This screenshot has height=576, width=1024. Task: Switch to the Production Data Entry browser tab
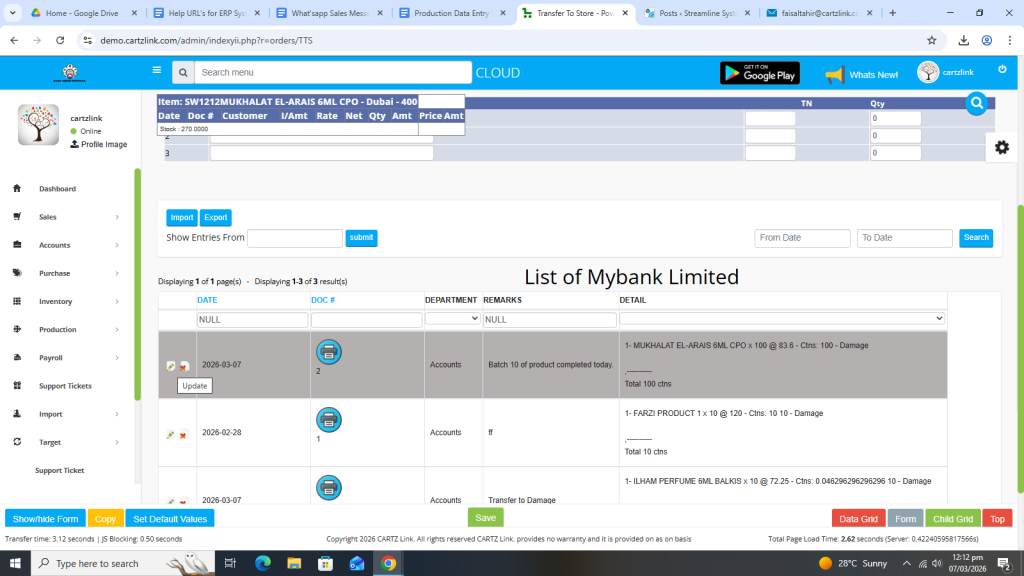tap(452, 13)
